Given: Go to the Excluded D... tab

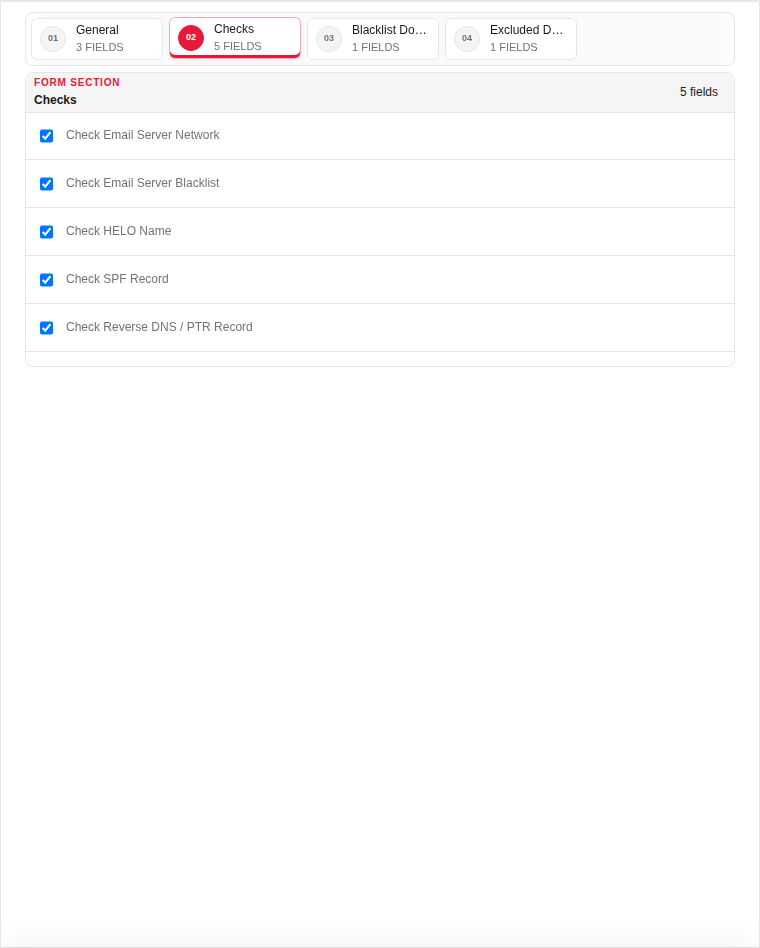Looking at the screenshot, I should [x=511, y=39].
